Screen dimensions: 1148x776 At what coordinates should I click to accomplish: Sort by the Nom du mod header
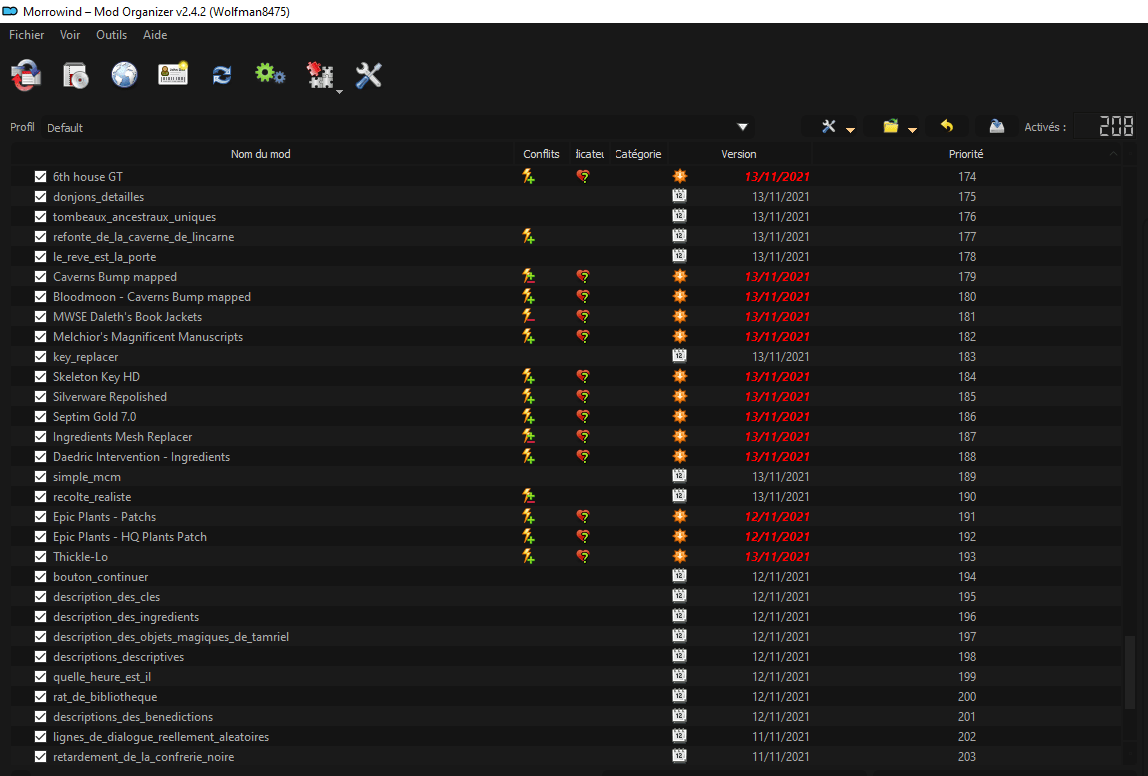[260, 154]
